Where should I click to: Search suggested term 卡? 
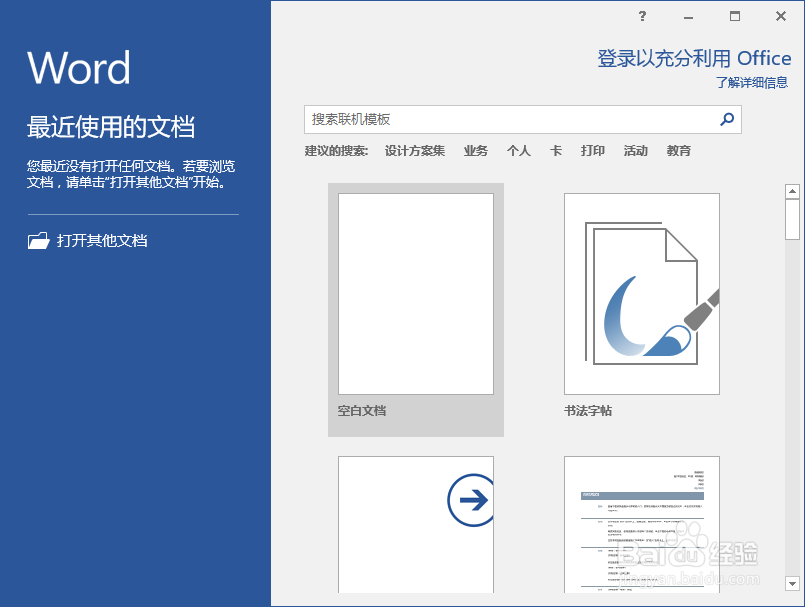tap(555, 151)
